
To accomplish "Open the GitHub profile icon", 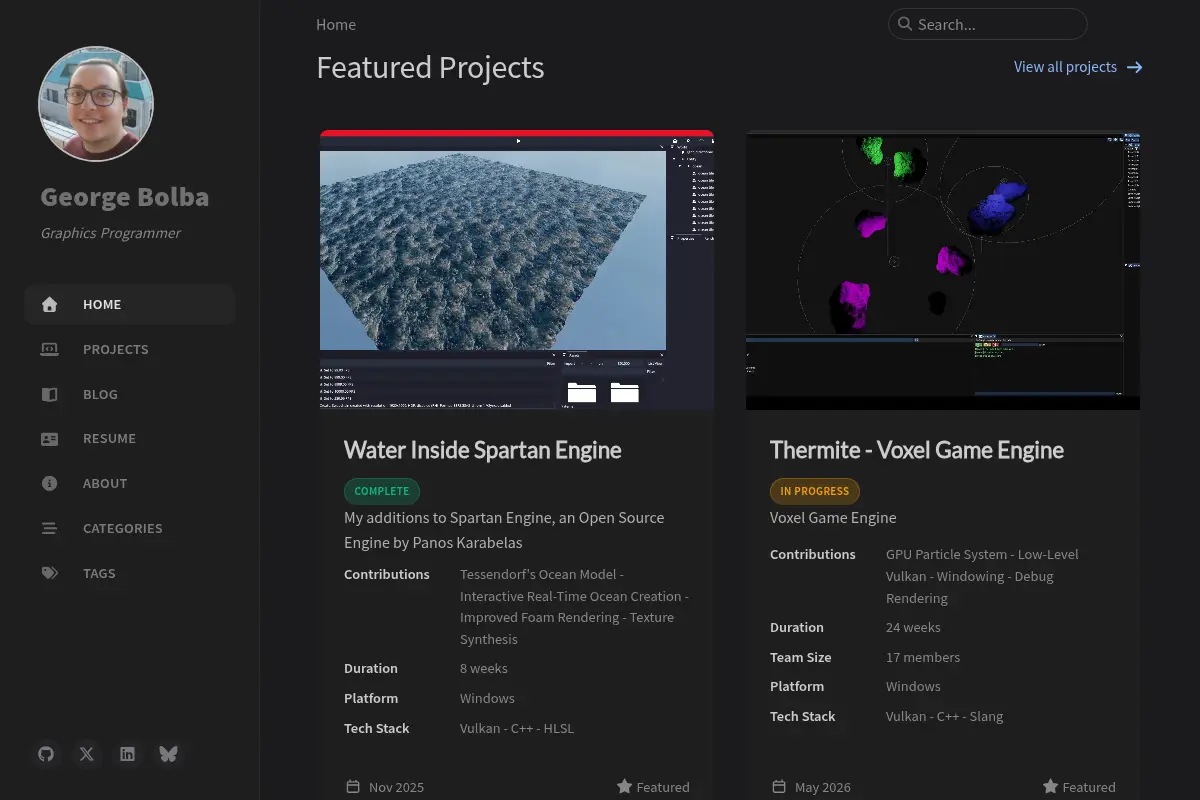I will tap(46, 754).
